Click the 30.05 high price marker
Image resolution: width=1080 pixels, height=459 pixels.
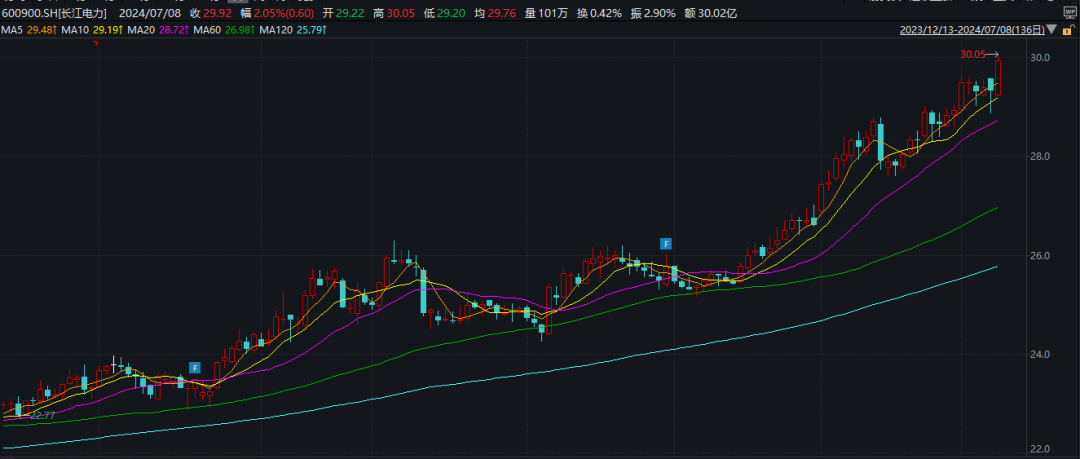click(973, 55)
